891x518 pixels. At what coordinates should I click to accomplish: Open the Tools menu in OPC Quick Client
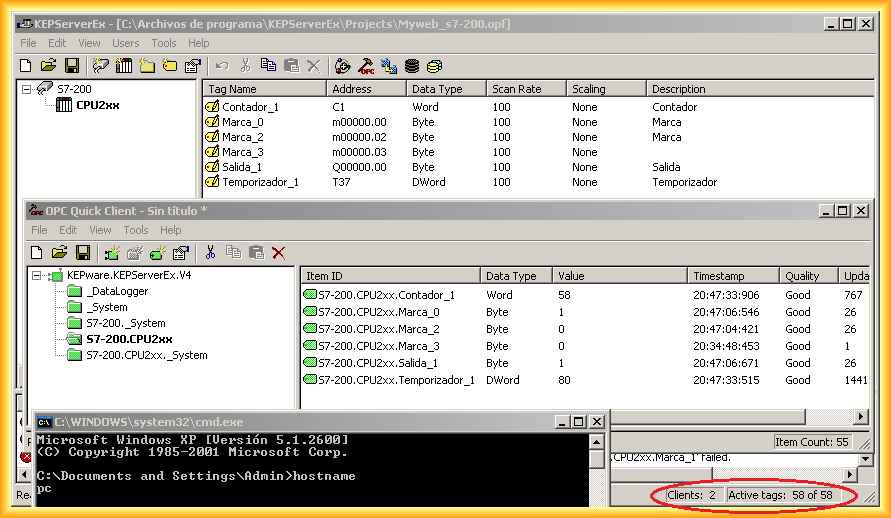(x=136, y=230)
